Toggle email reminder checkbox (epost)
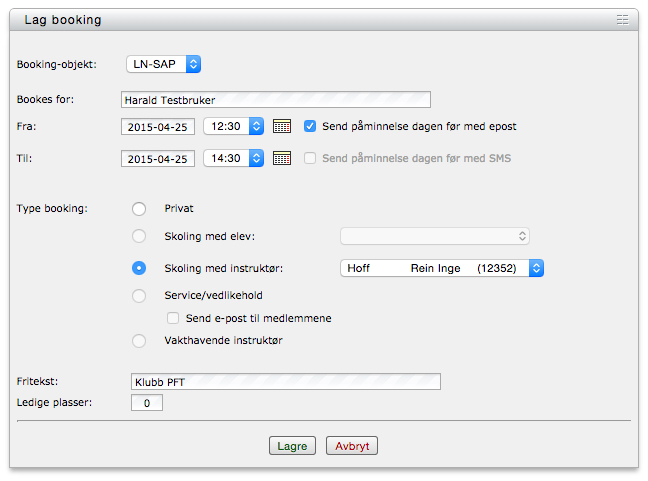 (x=310, y=127)
